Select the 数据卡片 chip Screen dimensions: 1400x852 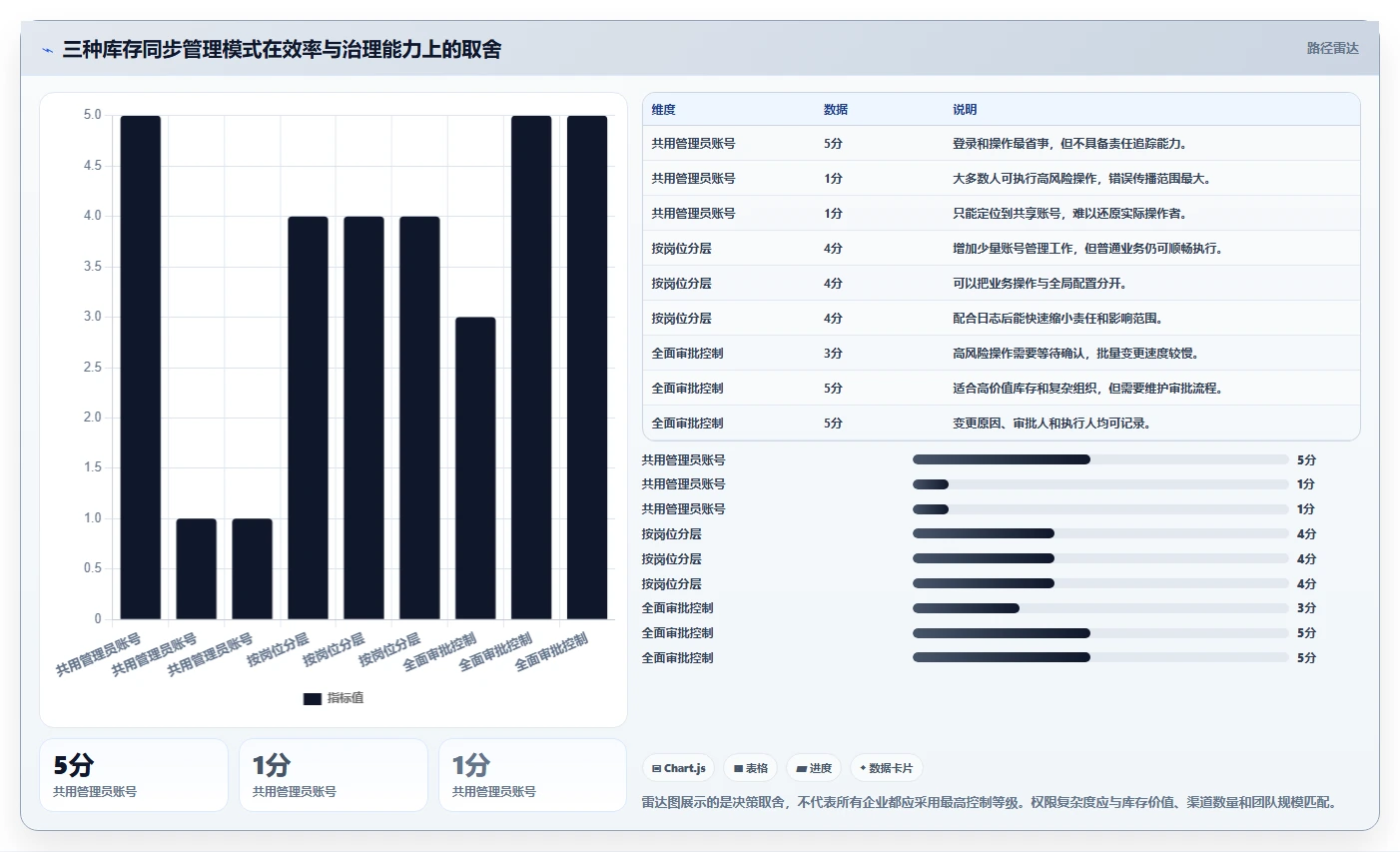pos(887,768)
